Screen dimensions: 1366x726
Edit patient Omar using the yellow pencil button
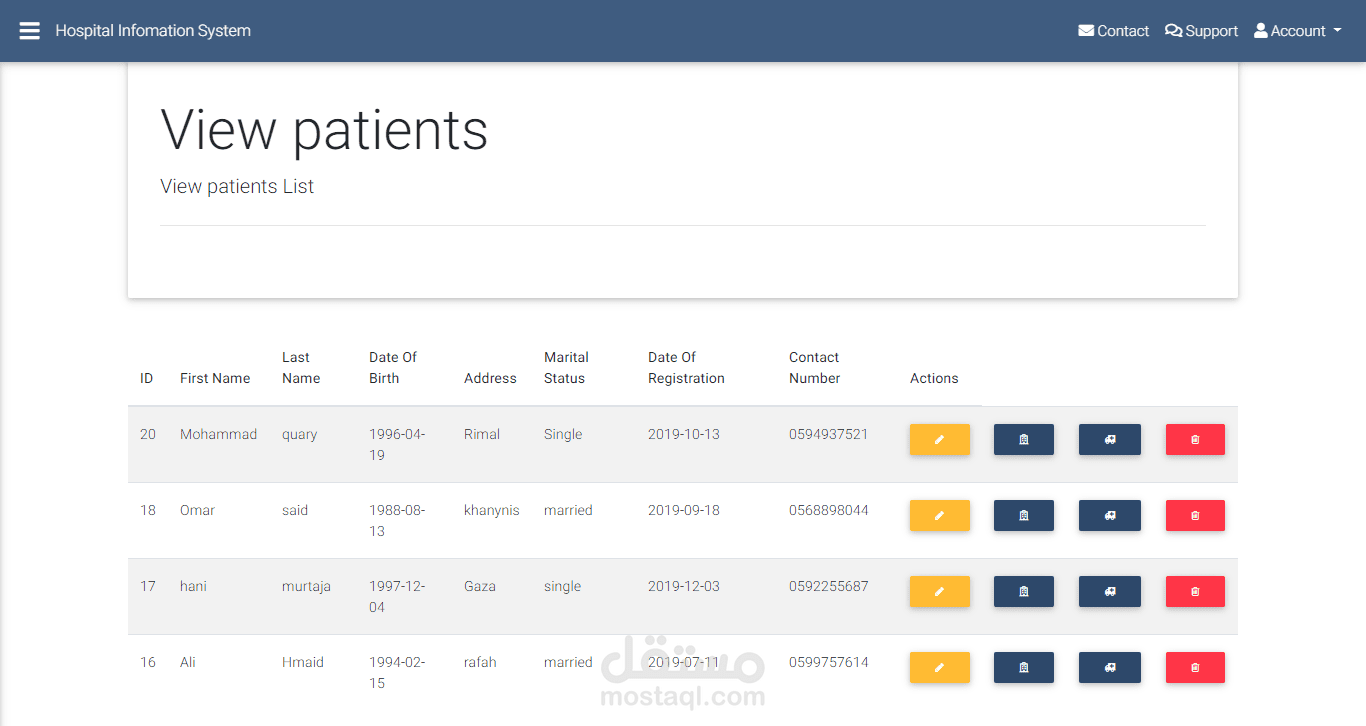click(x=939, y=516)
